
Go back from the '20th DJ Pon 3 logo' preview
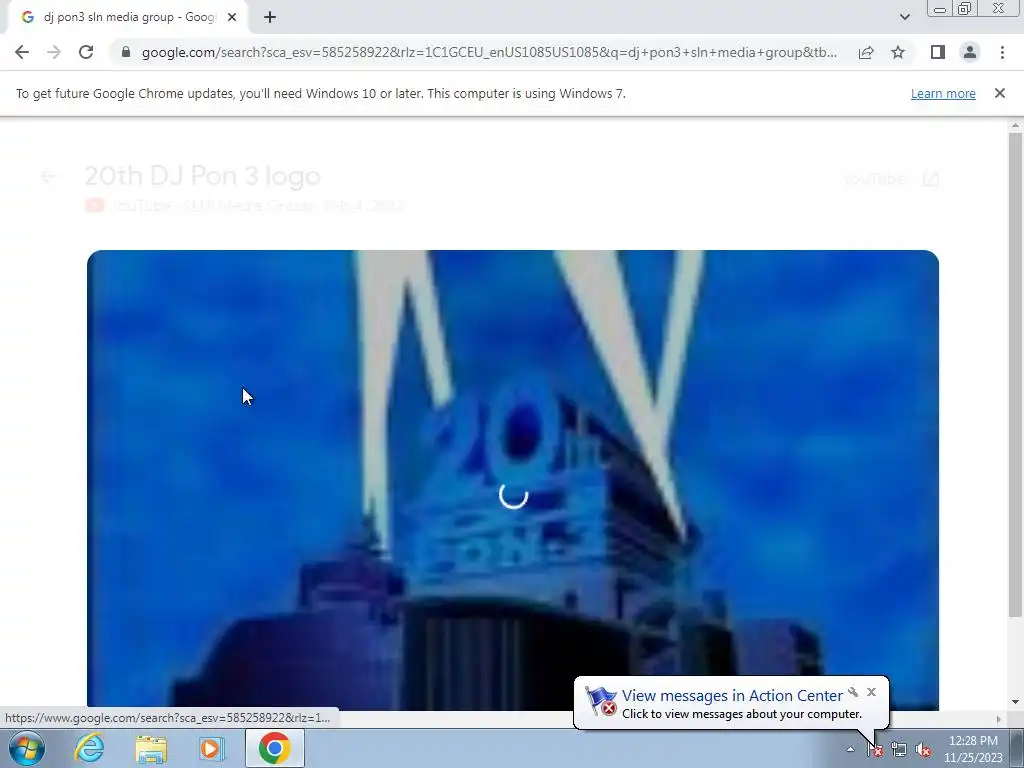pos(48,176)
